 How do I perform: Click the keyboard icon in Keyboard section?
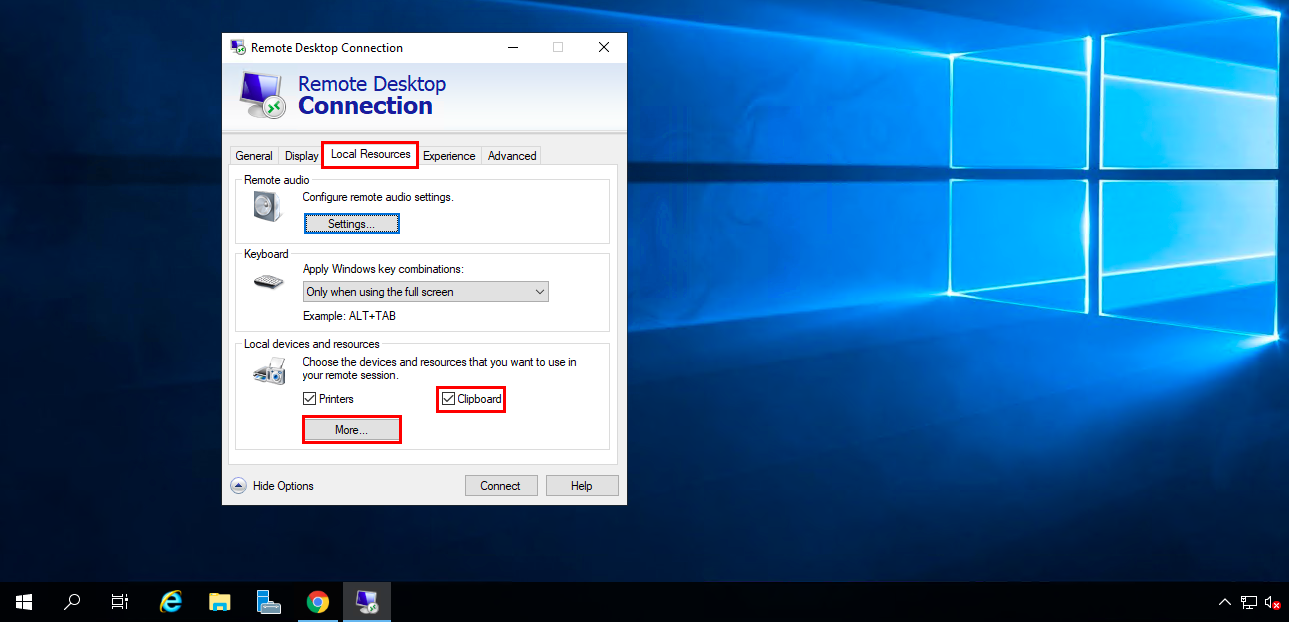[268, 281]
